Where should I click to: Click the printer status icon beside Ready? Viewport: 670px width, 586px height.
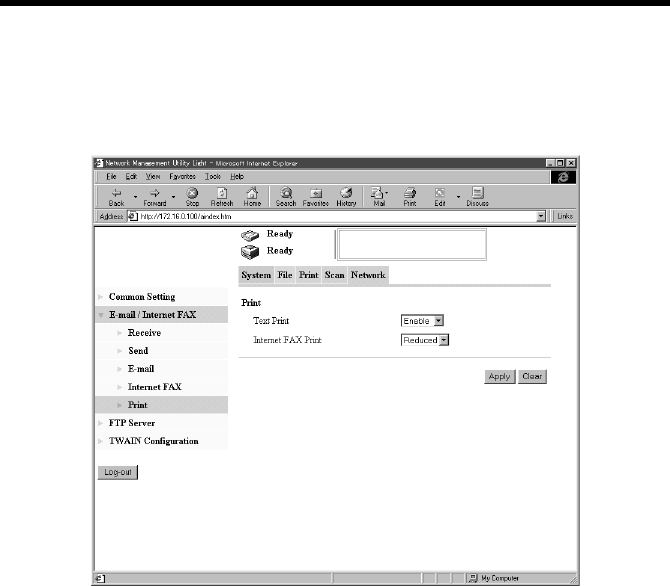250,252
